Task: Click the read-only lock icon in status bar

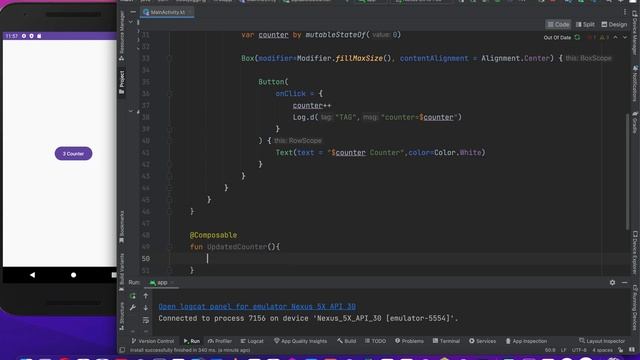Action: click(620, 350)
